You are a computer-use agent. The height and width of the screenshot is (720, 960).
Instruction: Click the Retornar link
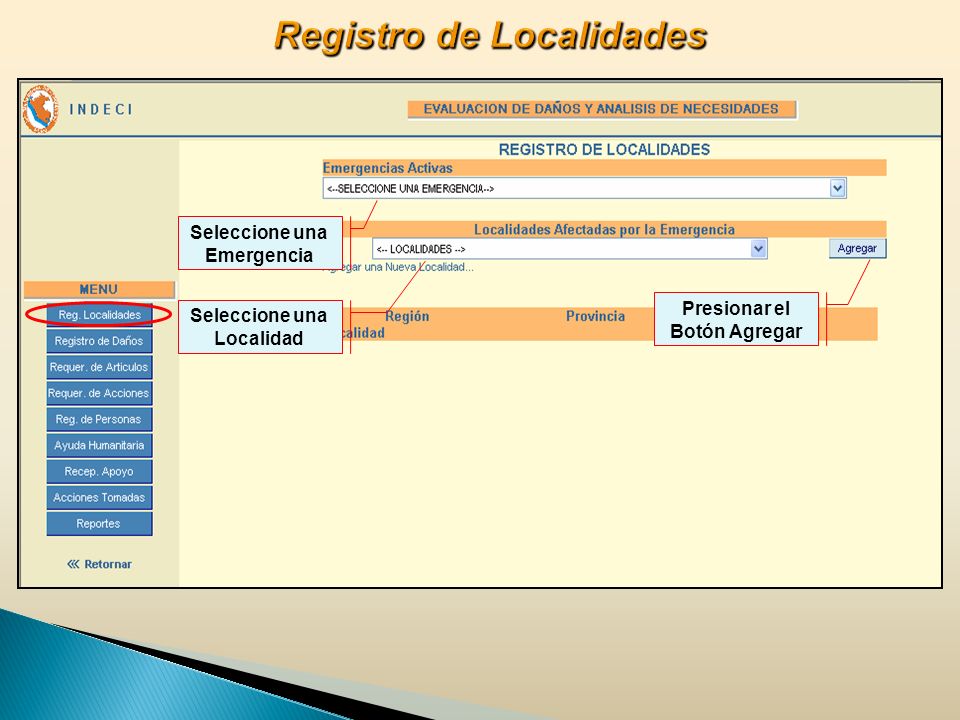point(108,564)
